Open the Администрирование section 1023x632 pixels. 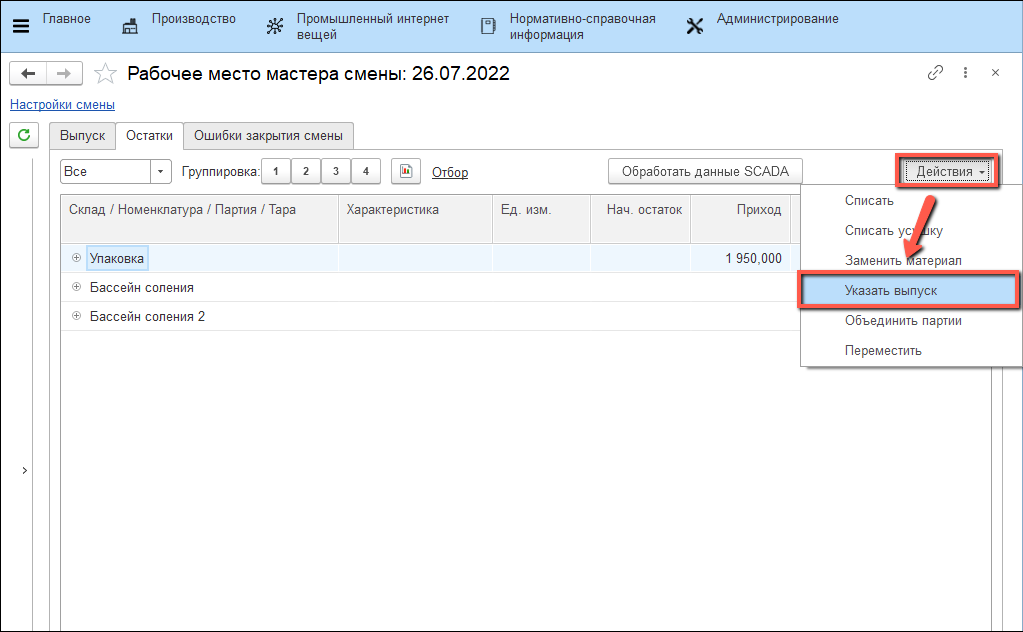click(x=762, y=20)
